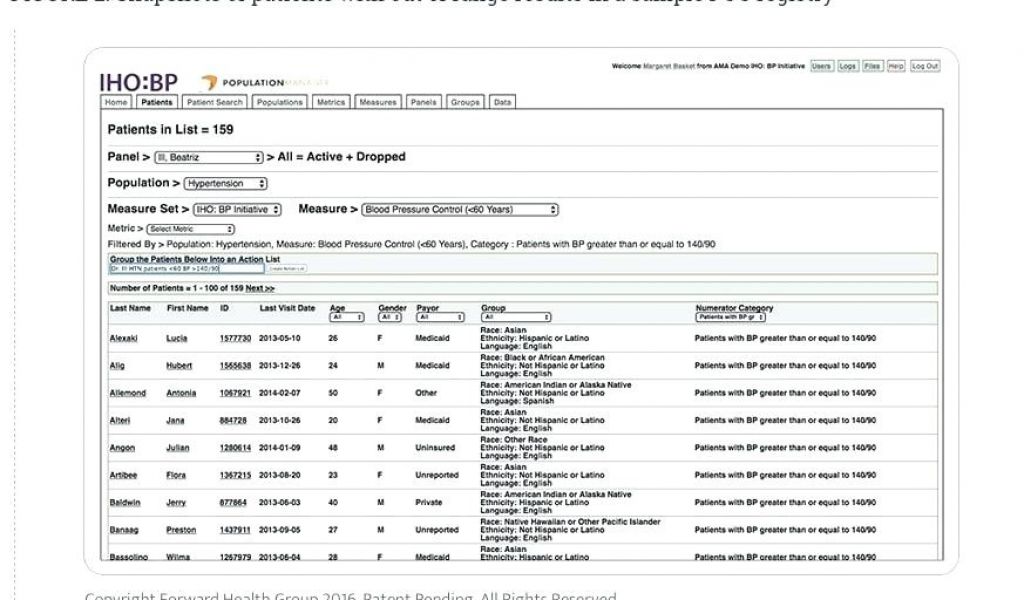This screenshot has width=1024, height=600.
Task: Go to the Panels tab
Action: pyautogui.click(x=423, y=102)
